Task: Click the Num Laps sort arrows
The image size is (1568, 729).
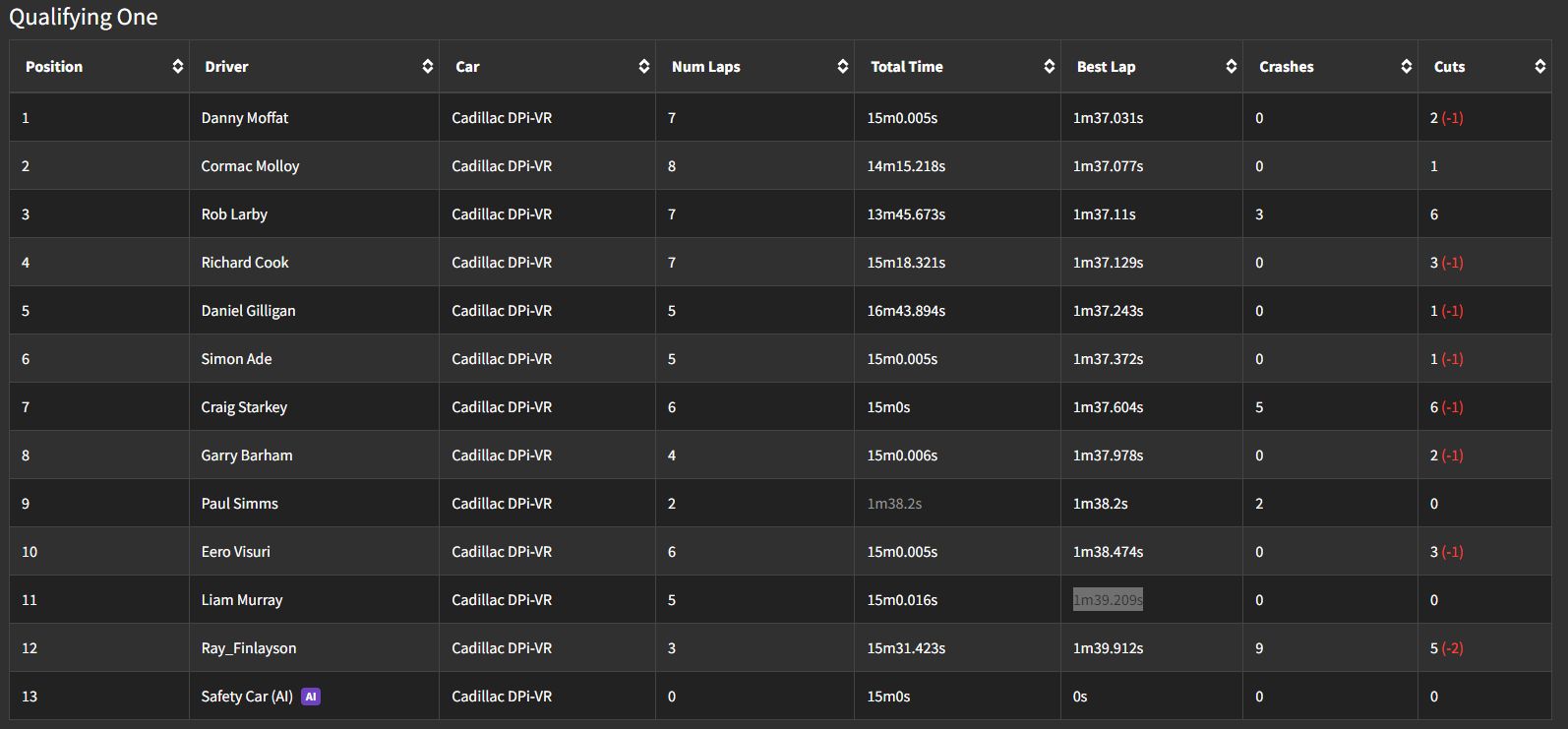Action: click(x=843, y=67)
